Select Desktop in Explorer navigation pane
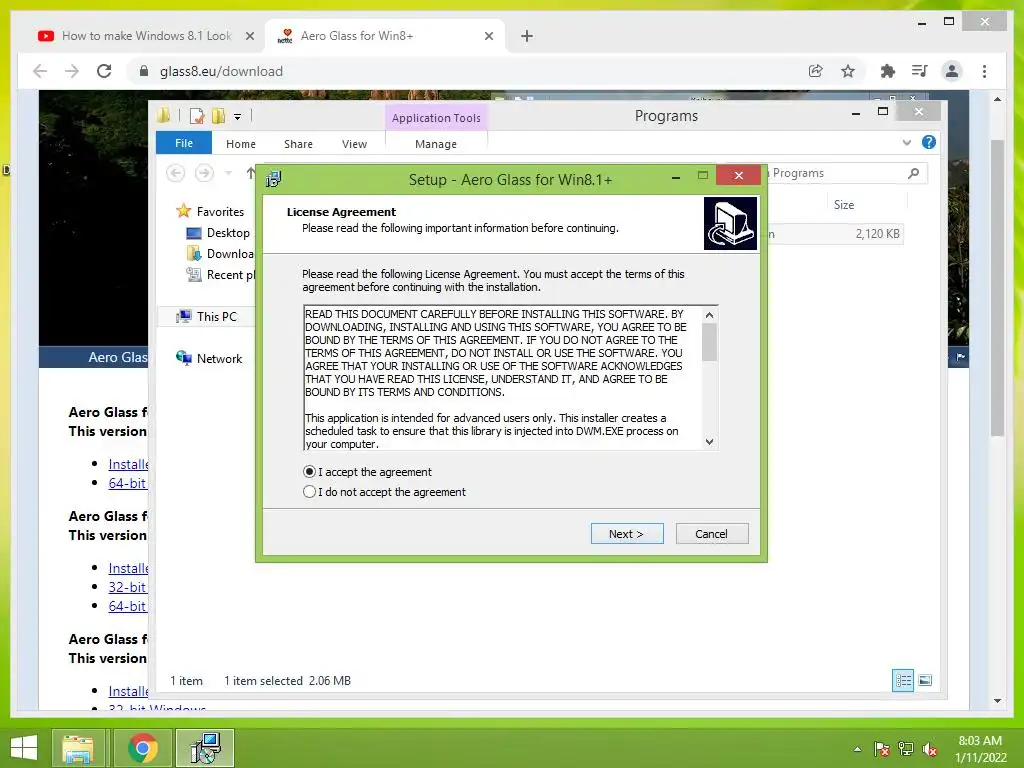This screenshot has width=1024, height=768. [x=218, y=232]
